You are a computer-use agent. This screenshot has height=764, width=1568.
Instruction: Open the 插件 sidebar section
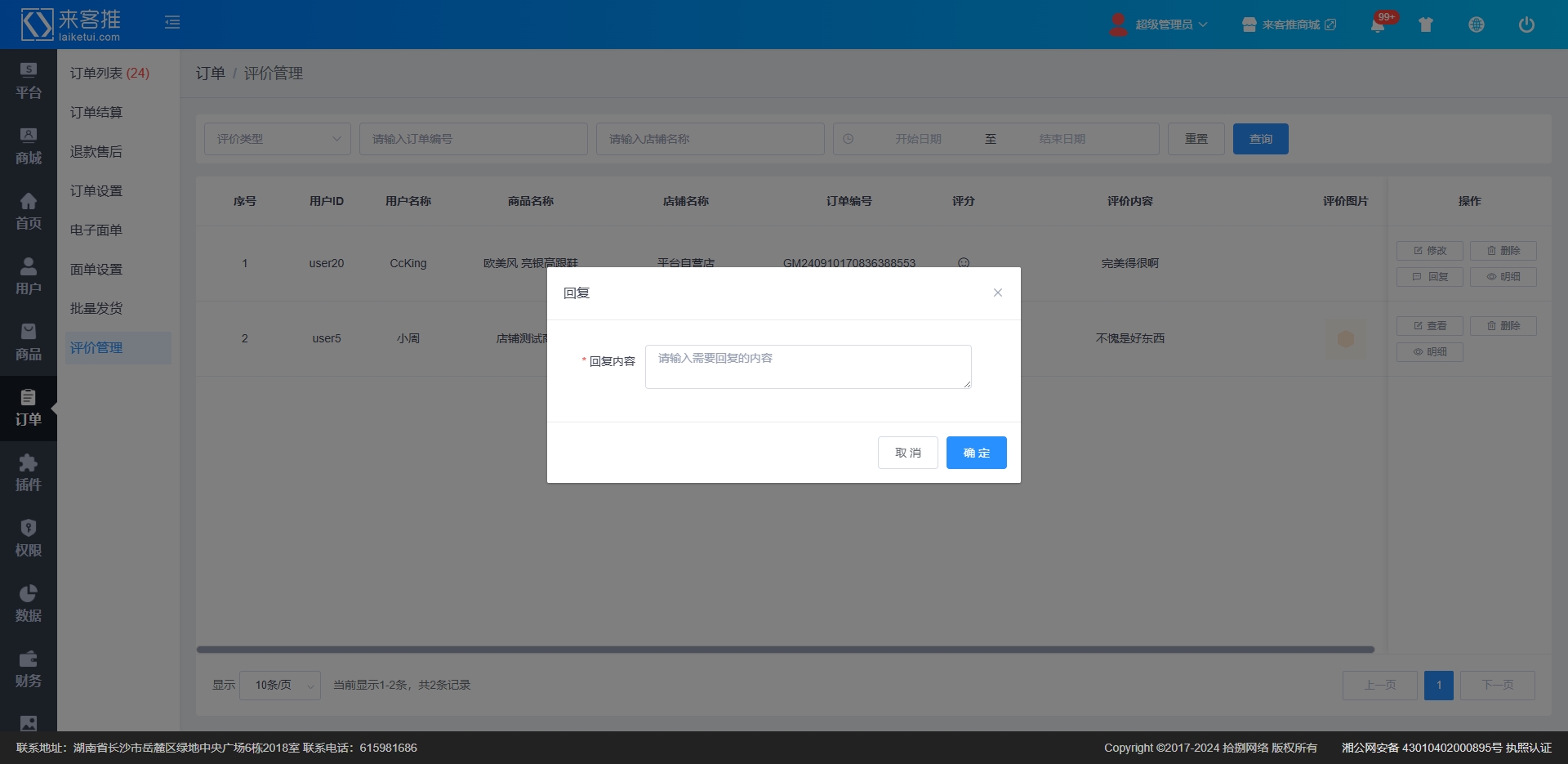pos(29,474)
